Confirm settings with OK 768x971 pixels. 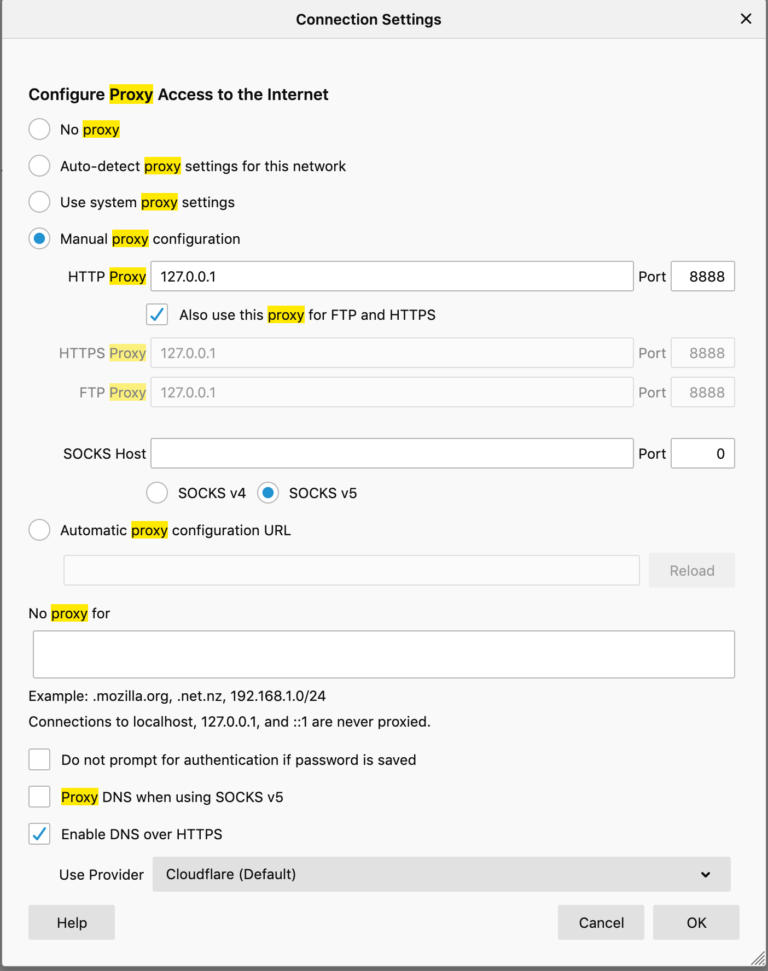696,922
